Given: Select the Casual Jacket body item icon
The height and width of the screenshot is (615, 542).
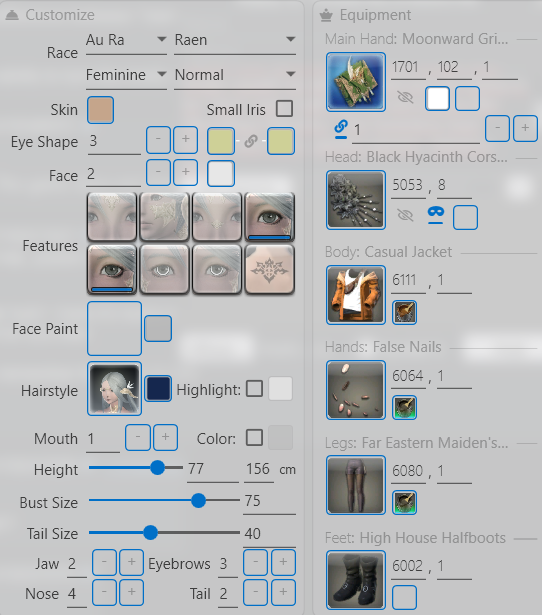Looking at the screenshot, I should 356,295.
